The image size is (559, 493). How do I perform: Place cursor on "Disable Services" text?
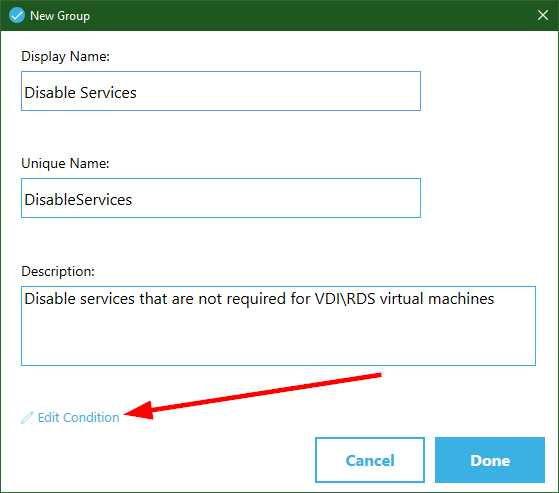click(x=80, y=93)
